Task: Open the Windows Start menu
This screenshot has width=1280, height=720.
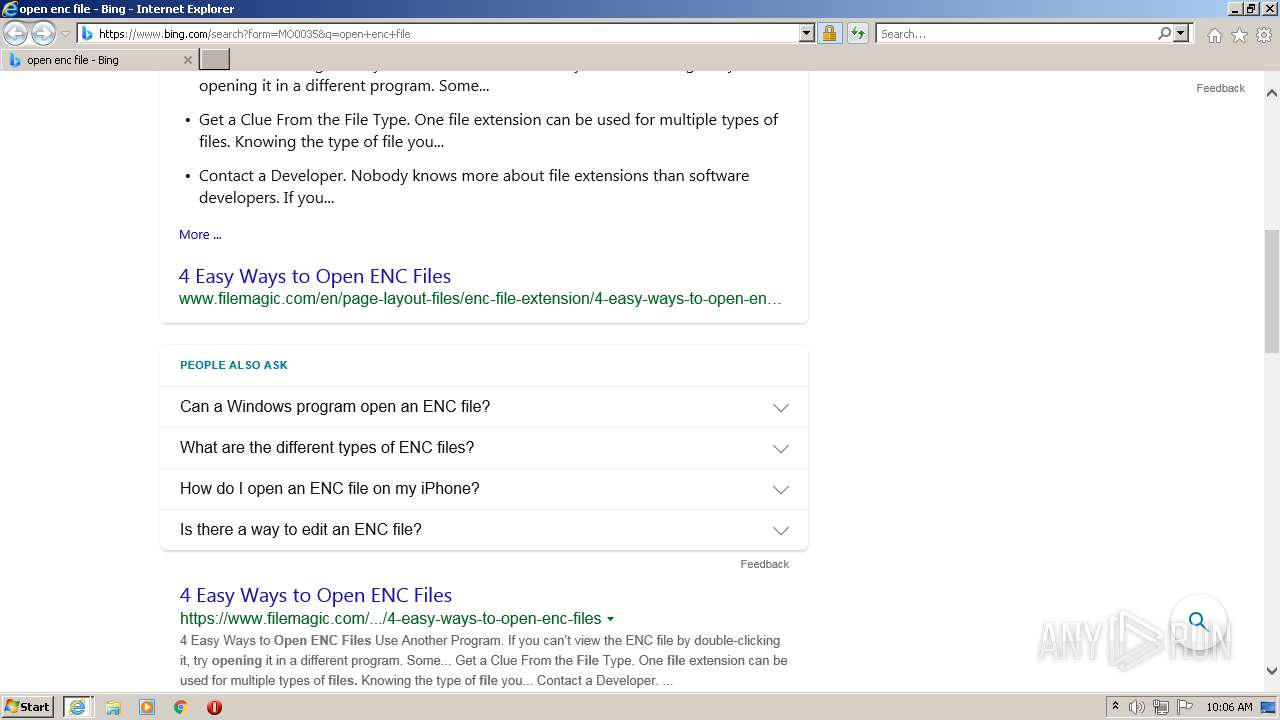Action: [28, 707]
